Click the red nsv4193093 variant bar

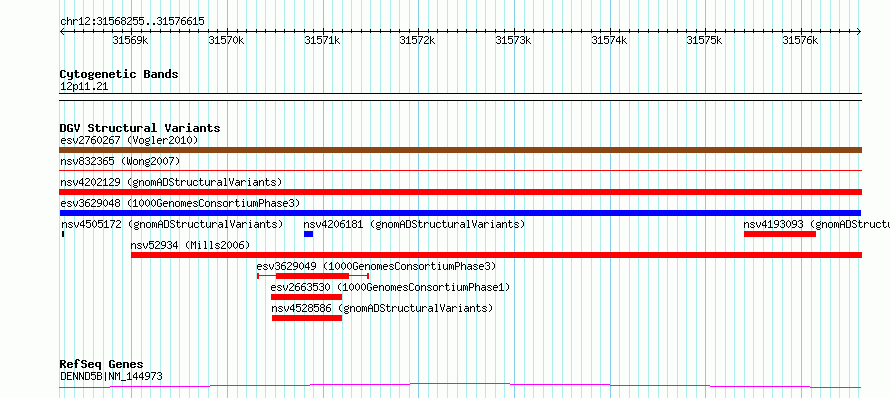tap(780, 234)
